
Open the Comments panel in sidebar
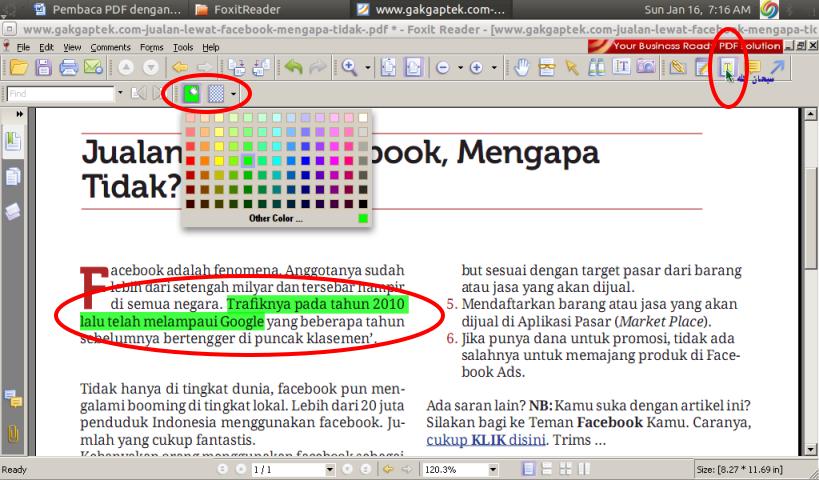tap(13, 400)
